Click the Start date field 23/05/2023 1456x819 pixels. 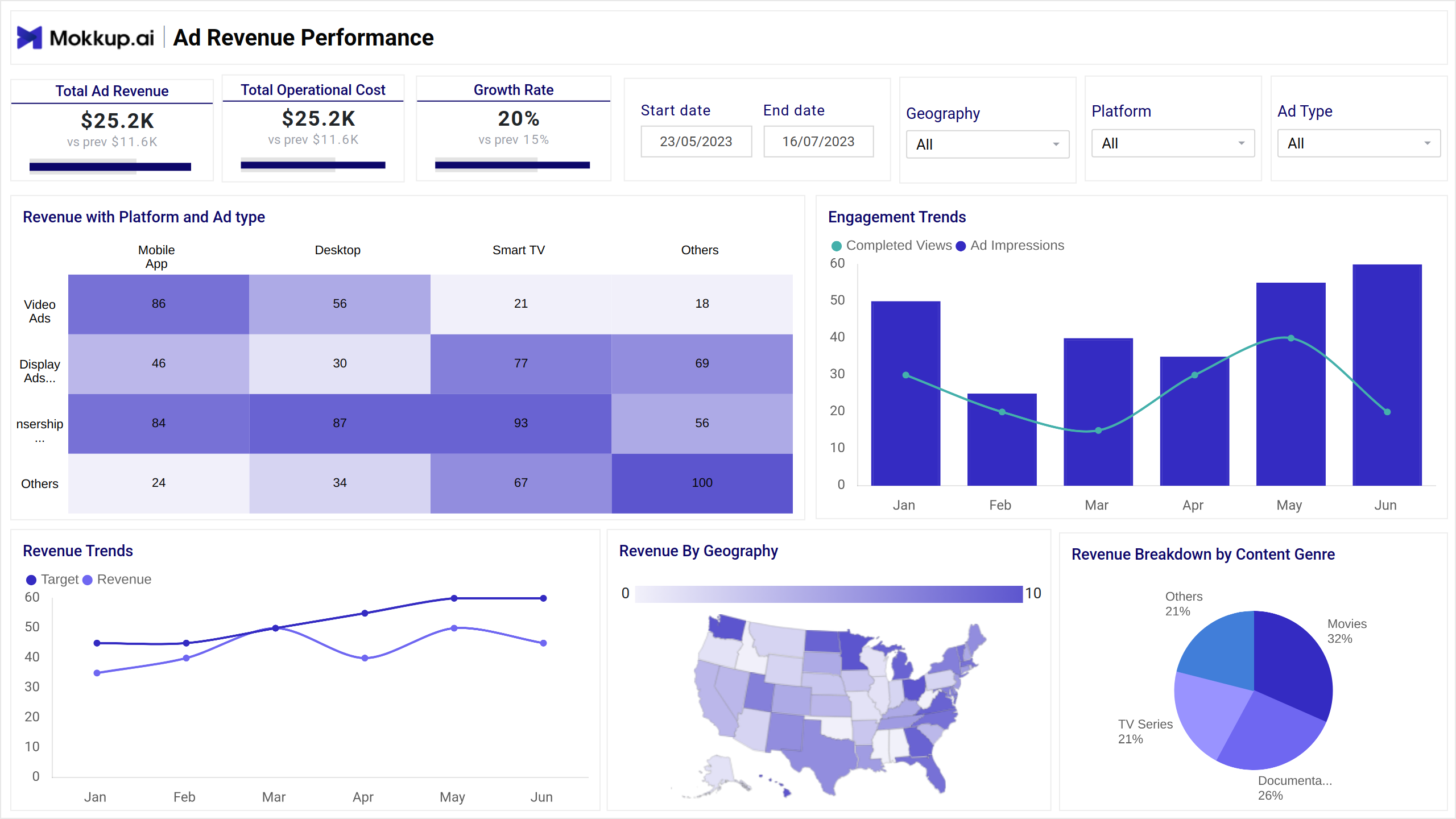tap(696, 142)
